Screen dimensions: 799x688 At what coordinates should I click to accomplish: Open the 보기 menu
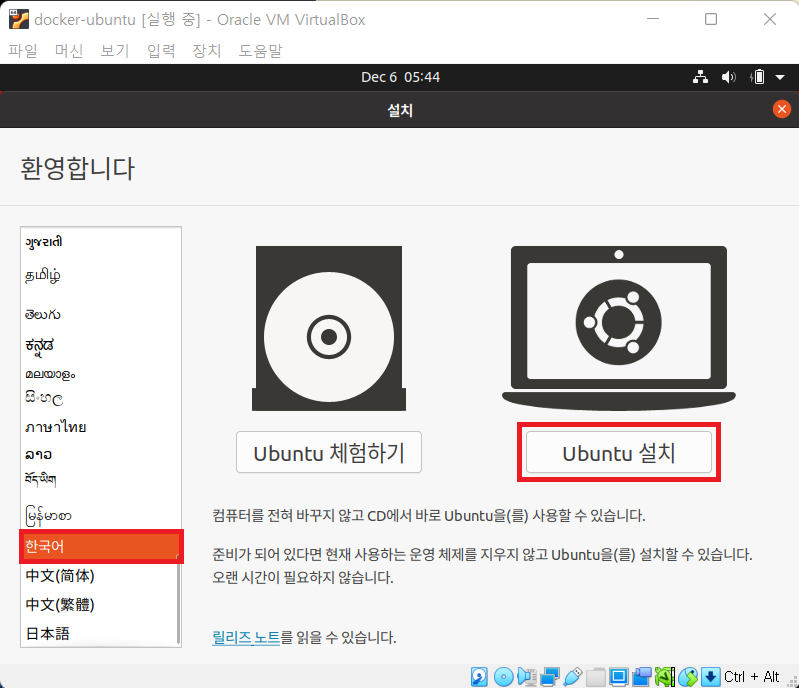tap(115, 50)
